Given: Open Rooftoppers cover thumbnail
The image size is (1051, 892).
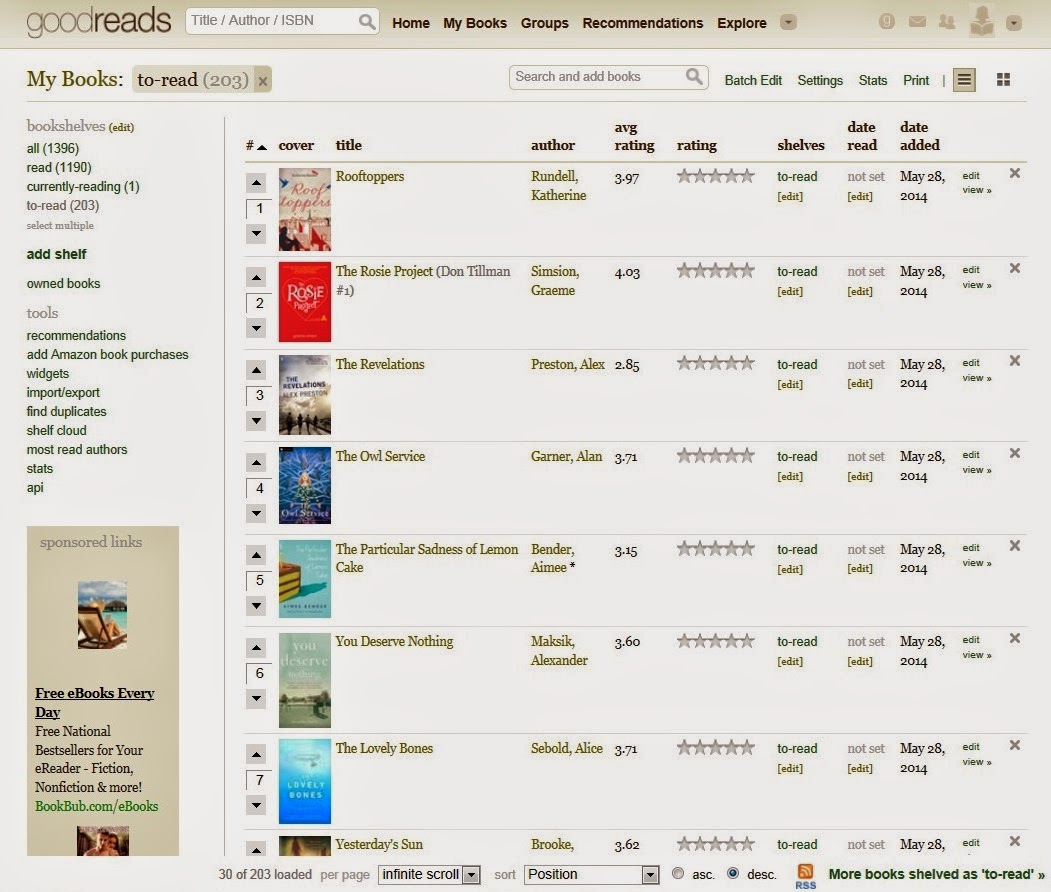Looking at the screenshot, I should pos(304,209).
